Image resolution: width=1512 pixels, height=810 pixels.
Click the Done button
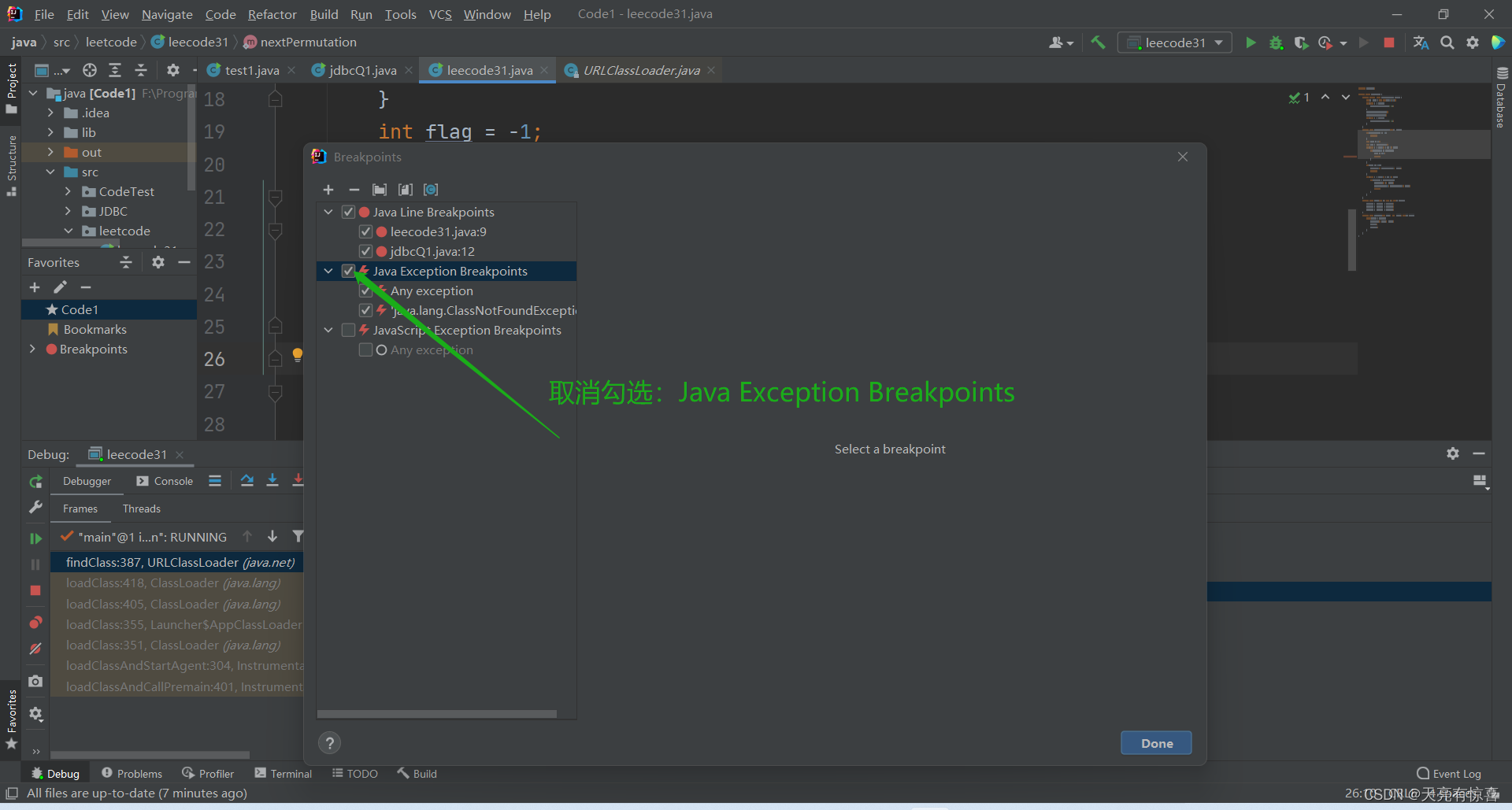click(1156, 743)
